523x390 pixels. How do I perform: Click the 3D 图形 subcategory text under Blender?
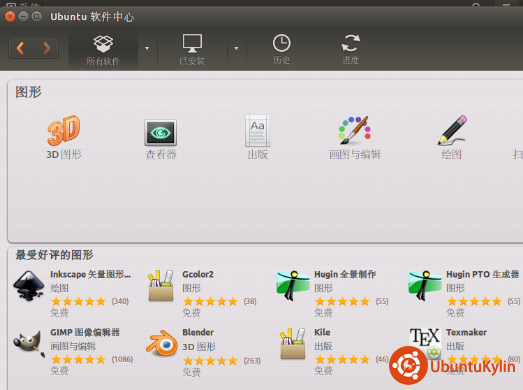(x=199, y=347)
